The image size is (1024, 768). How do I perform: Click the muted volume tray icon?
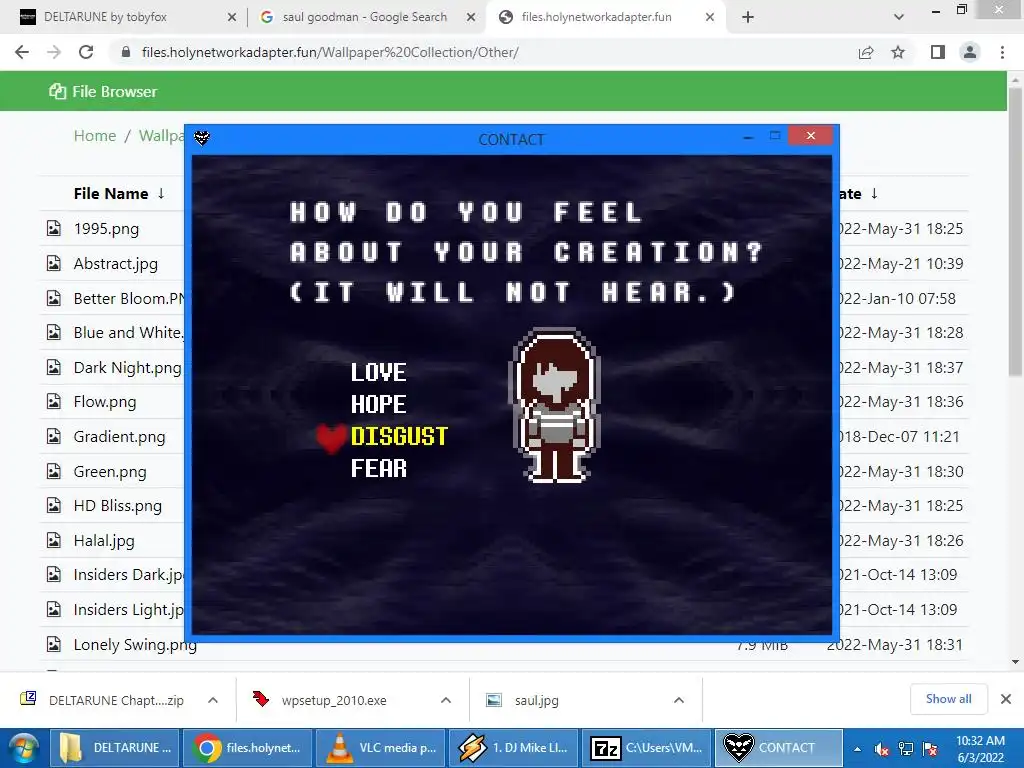pyautogui.click(x=882, y=749)
